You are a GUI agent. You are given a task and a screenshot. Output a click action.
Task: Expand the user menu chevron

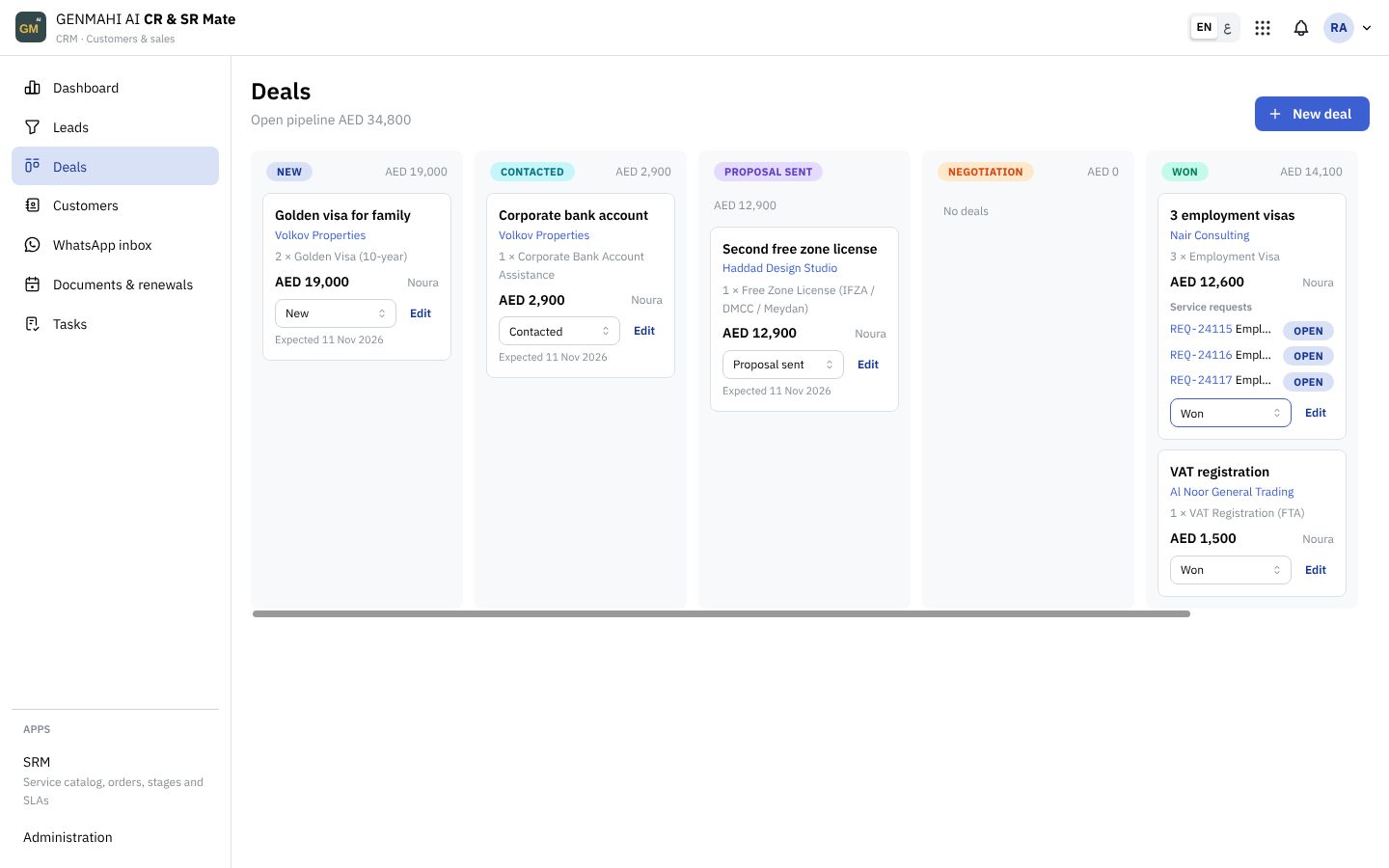1367,28
